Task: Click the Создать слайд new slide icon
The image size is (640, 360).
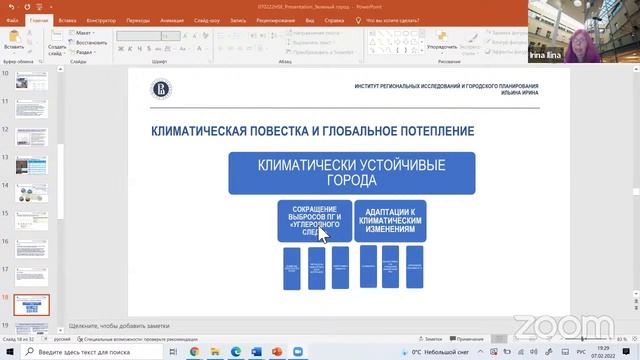Action: pyautogui.click(x=57, y=36)
